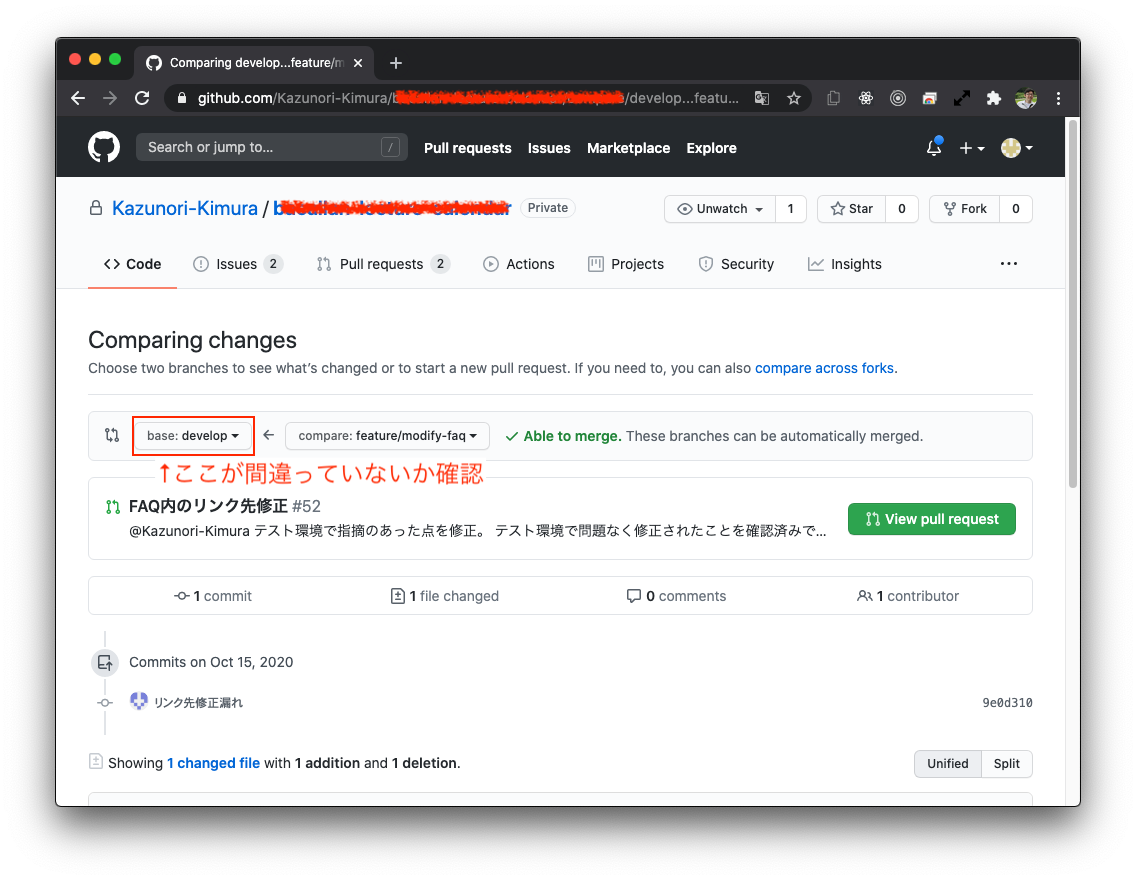Image resolution: width=1136 pixels, height=880 pixels.
Task: Open Marketplace in the top navigation
Action: [628, 148]
